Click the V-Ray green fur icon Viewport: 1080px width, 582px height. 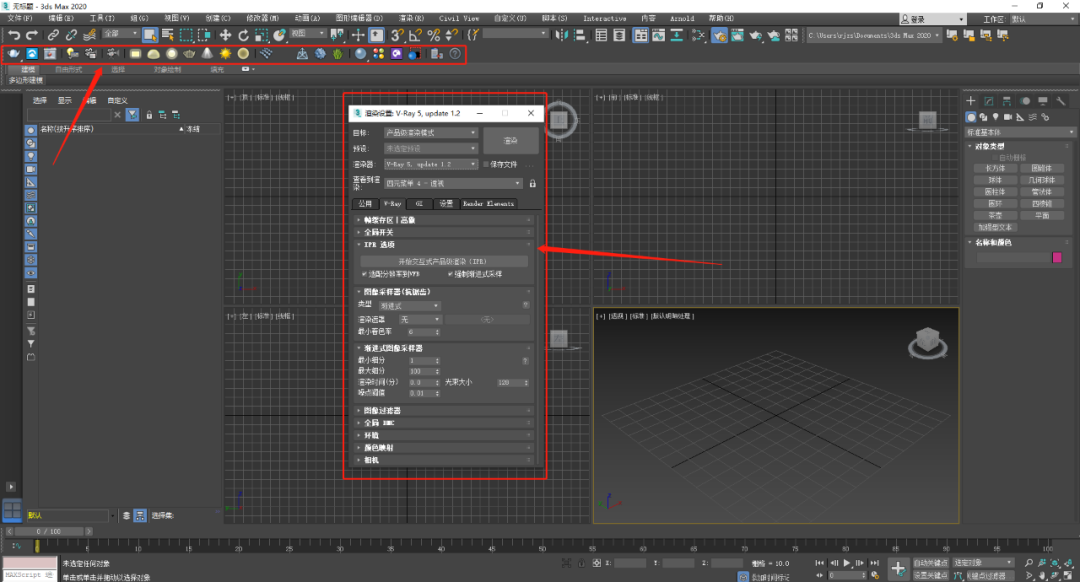338,53
